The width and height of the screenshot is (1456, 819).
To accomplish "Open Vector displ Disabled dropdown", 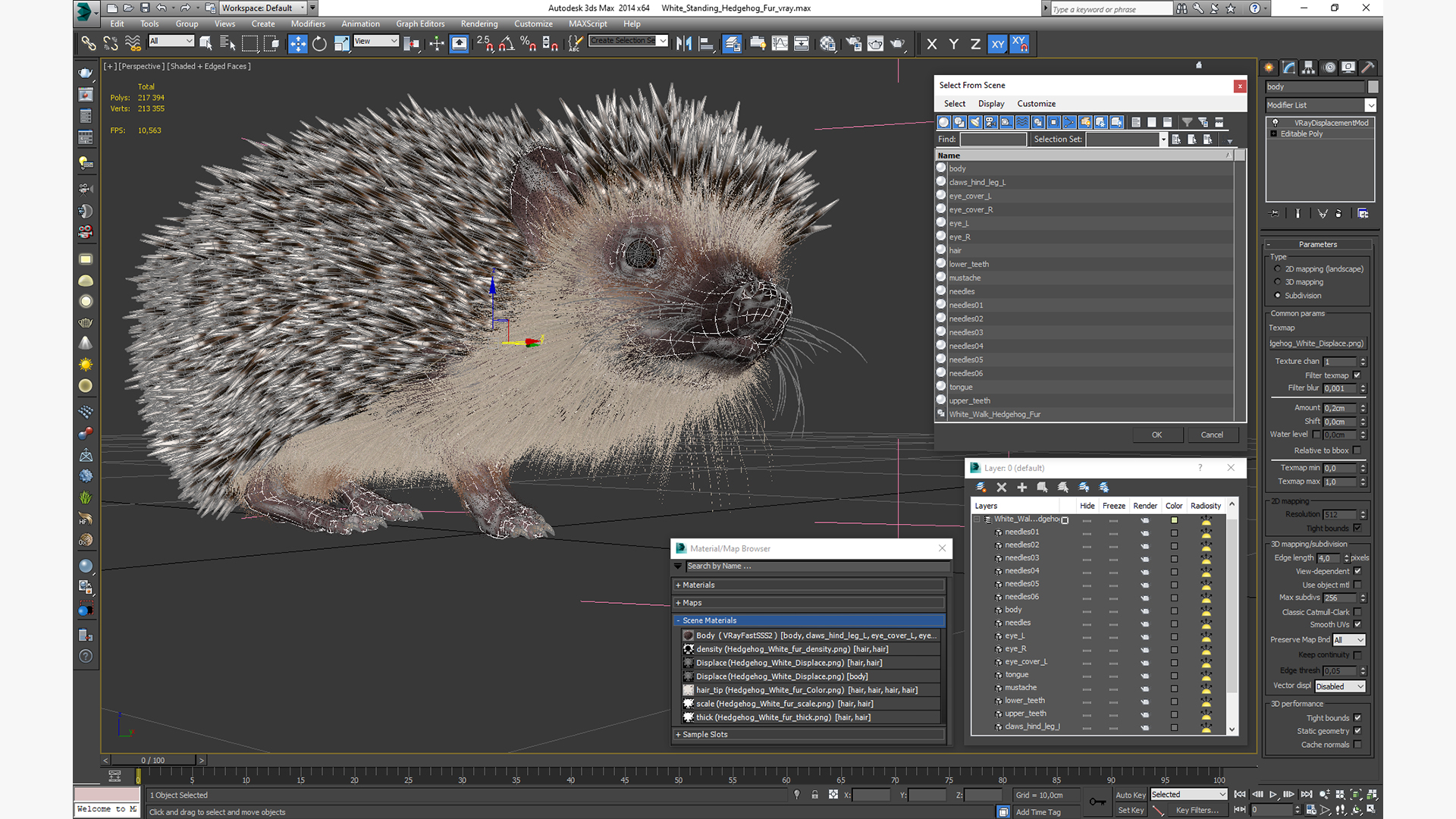I will [1340, 686].
